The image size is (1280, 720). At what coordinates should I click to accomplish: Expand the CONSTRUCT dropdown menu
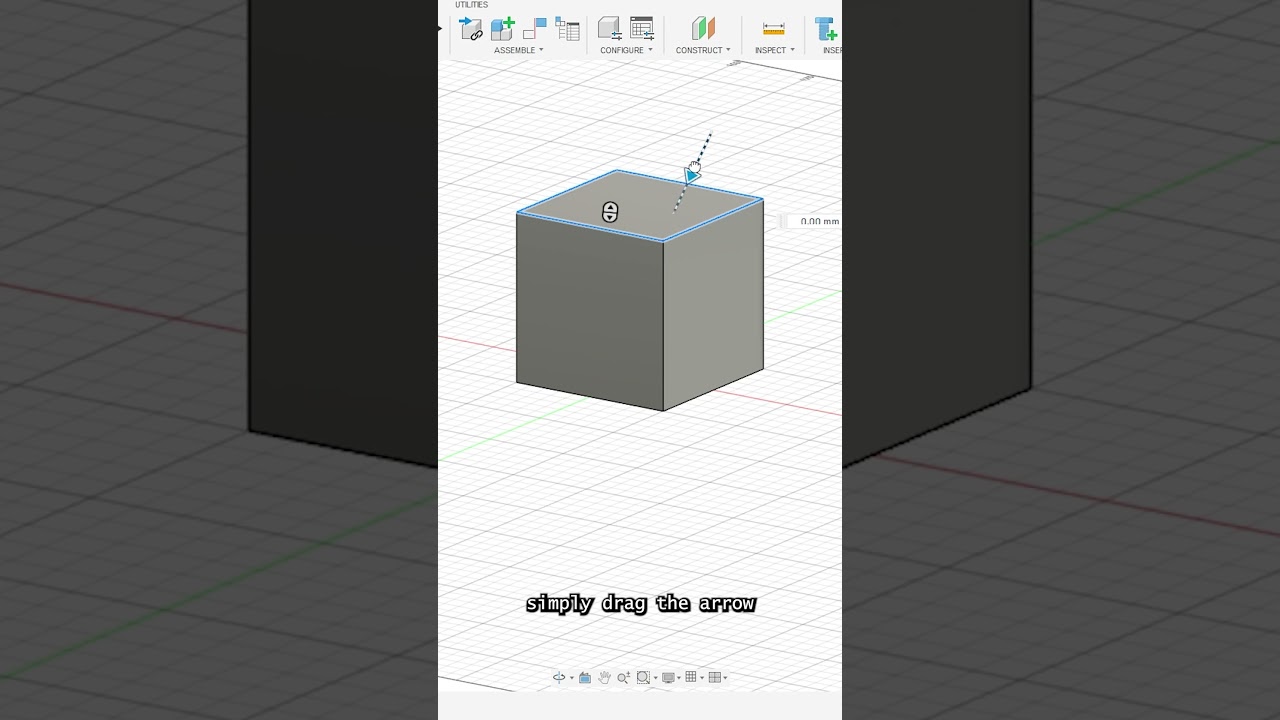[703, 50]
